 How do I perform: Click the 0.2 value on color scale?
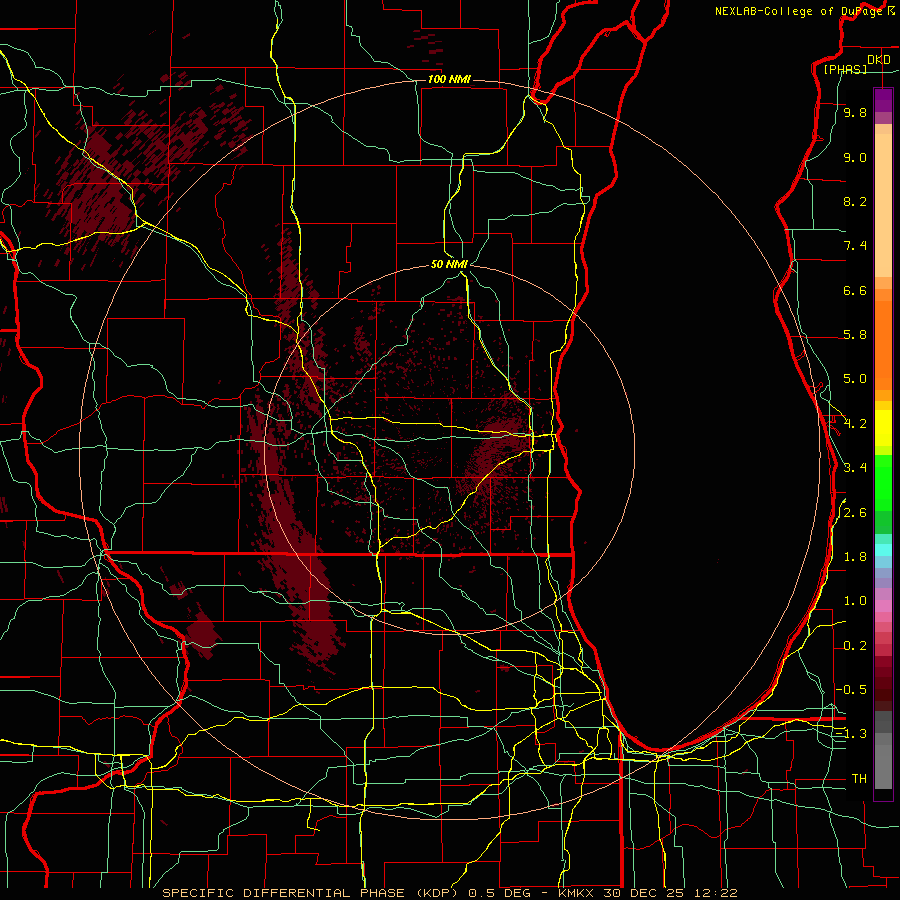click(855, 645)
